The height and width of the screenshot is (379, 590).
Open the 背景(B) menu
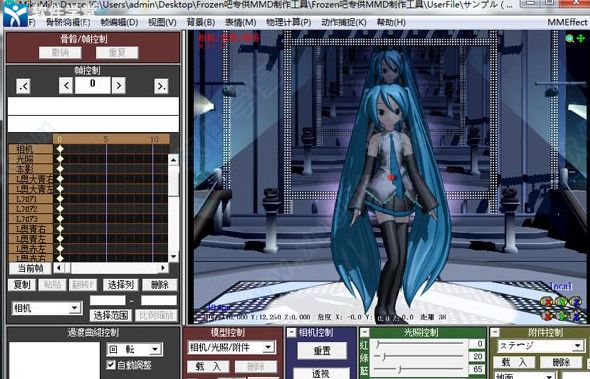coord(201,22)
